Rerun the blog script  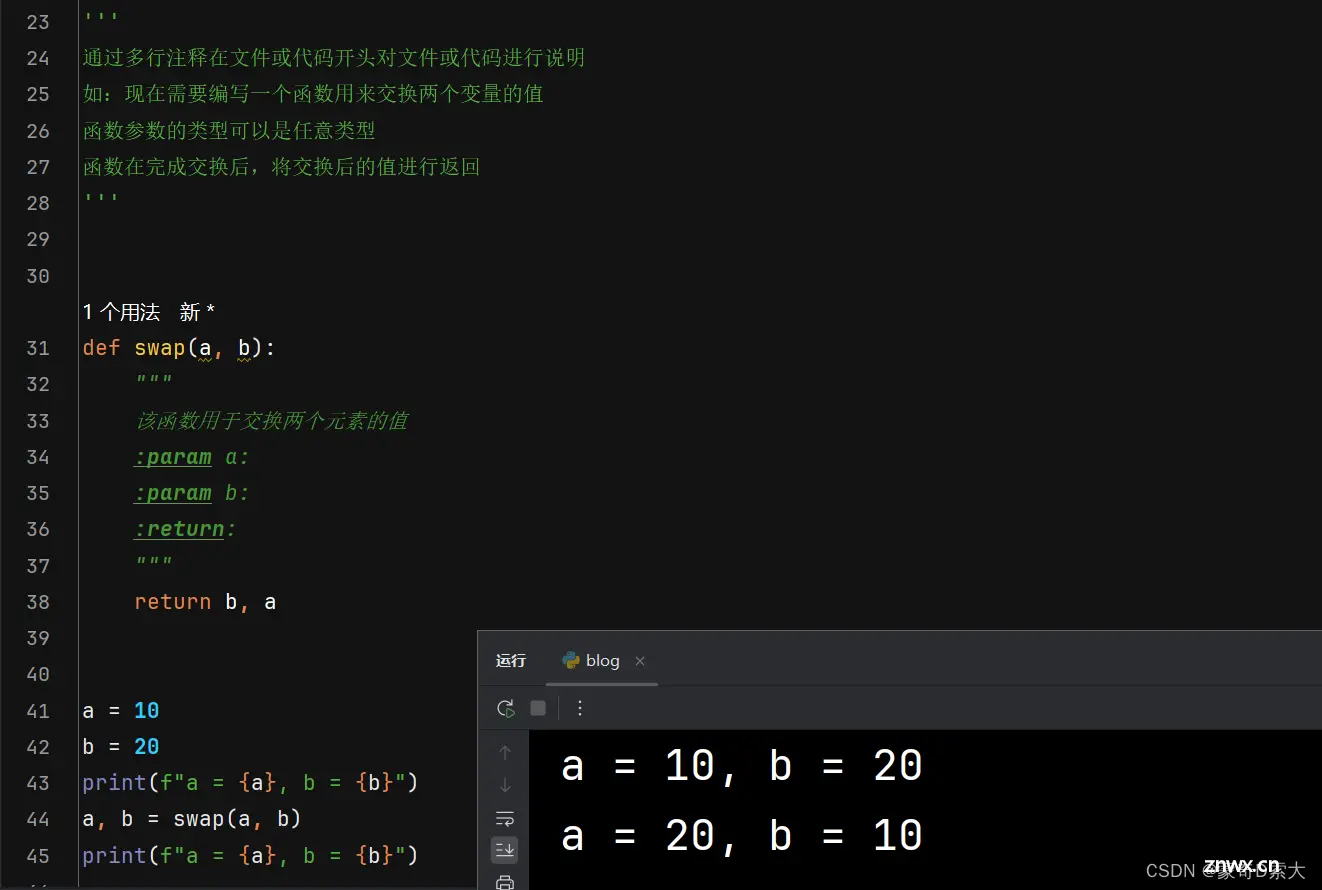[506, 708]
